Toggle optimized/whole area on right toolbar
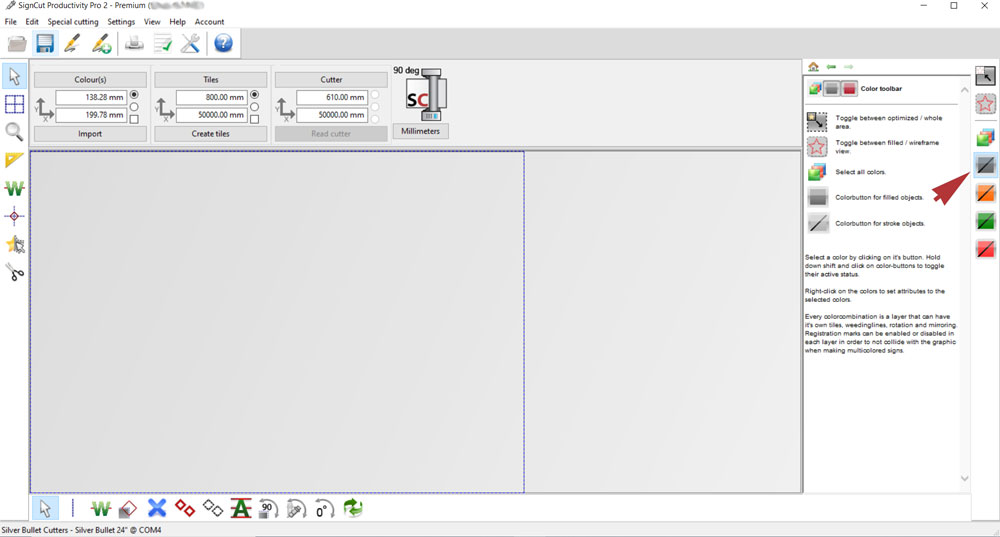 [x=985, y=76]
